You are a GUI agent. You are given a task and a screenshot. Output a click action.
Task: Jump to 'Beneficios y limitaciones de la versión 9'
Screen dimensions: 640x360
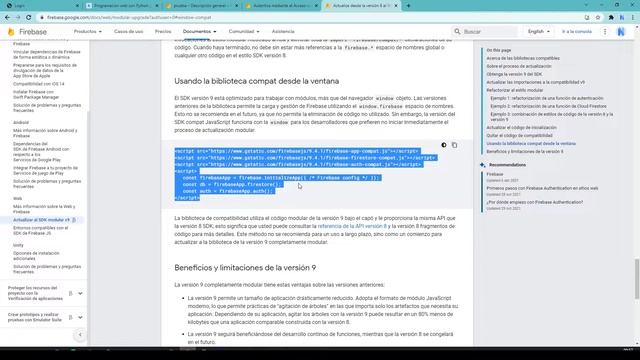click(x=524, y=151)
